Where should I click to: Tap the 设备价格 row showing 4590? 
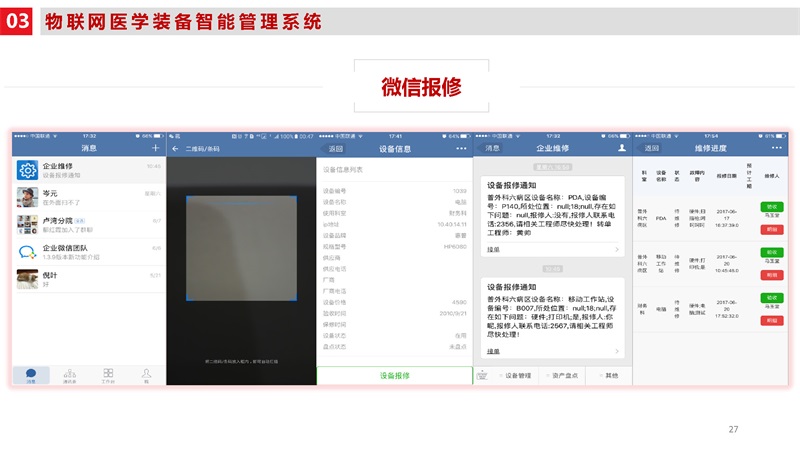394,302
